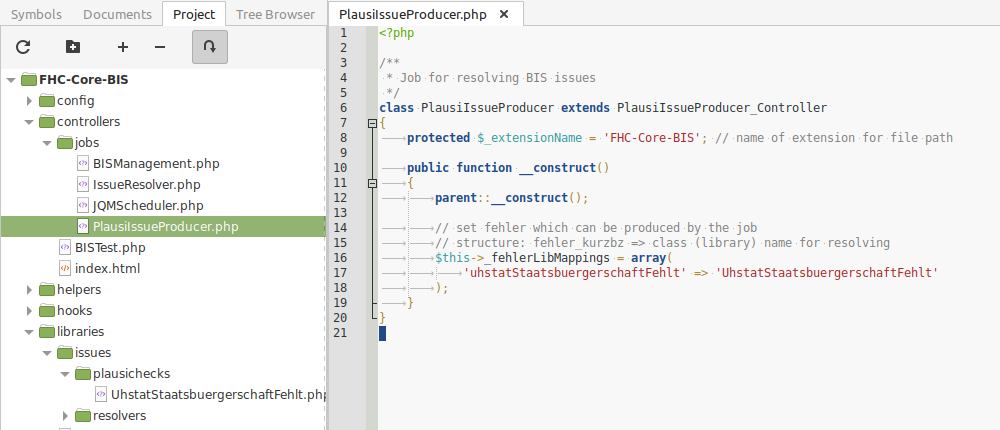Click the UhstatStaatsbuergerschaftFehlt.php file icon
1000x430 pixels.
point(101,394)
